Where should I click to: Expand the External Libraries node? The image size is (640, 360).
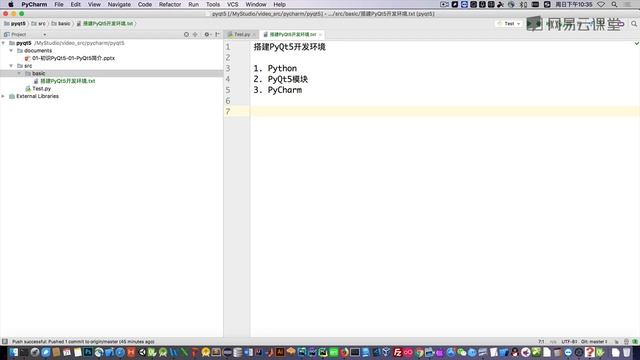click(x=4, y=96)
